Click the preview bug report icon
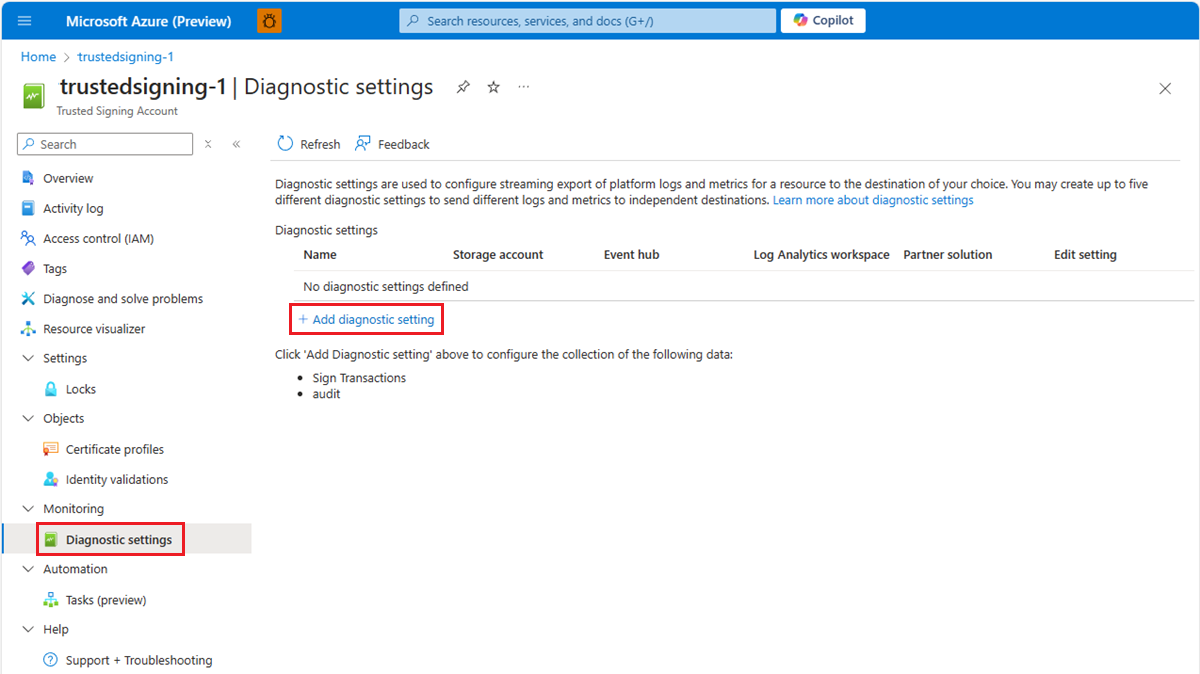The image size is (1200, 674). pyautogui.click(x=269, y=20)
